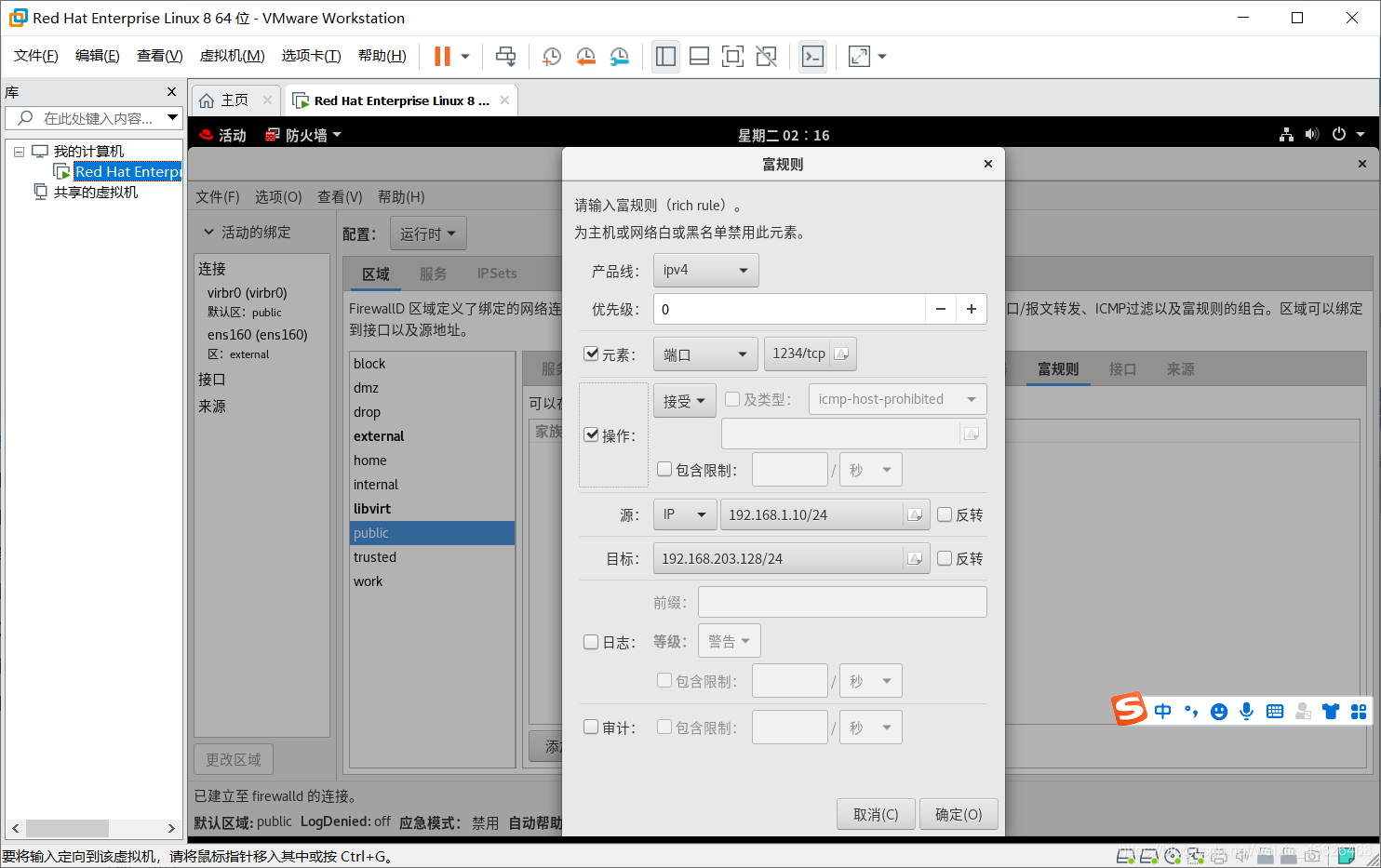Collapse the 我的计算机 tree node
The width and height of the screenshot is (1381, 868).
click(x=19, y=152)
